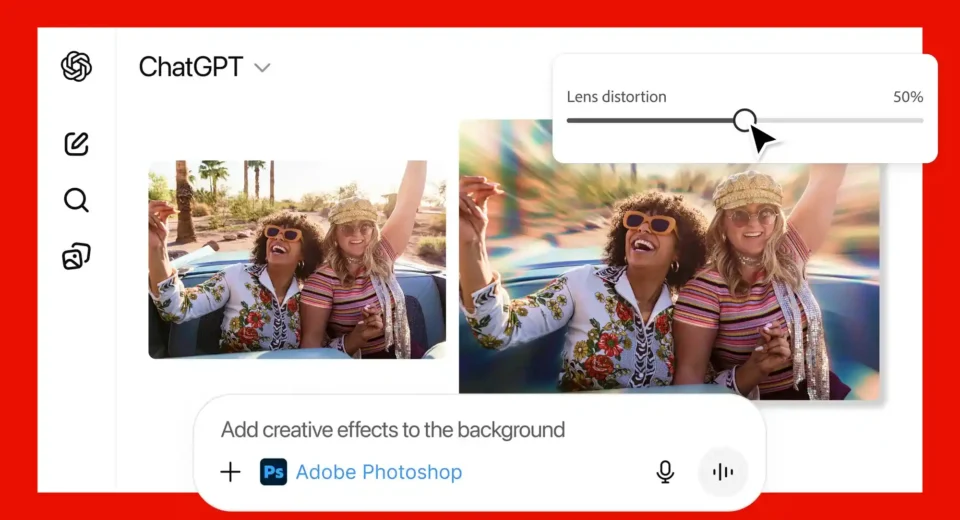This screenshot has width=960, height=520.
Task: Click the Lens distortion slider handle
Action: pos(744,120)
